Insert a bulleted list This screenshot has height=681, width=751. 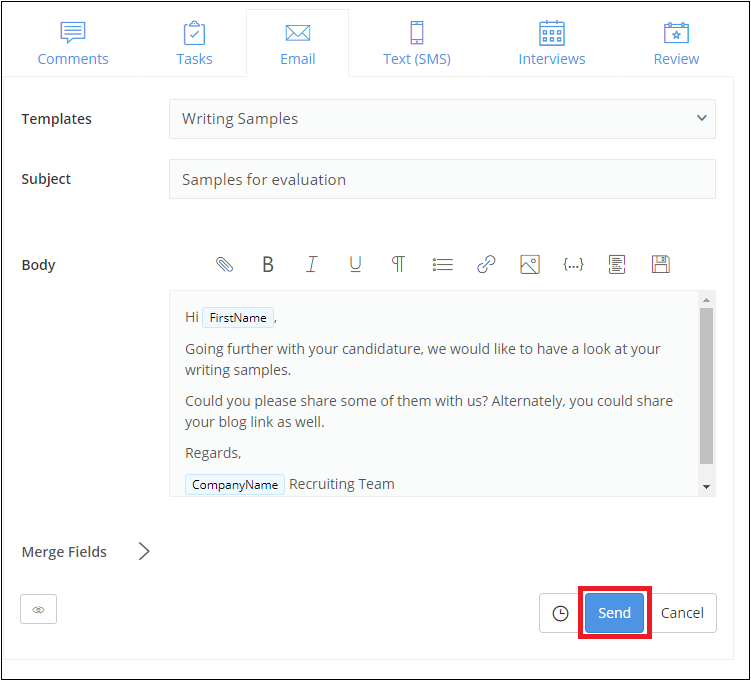(442, 265)
